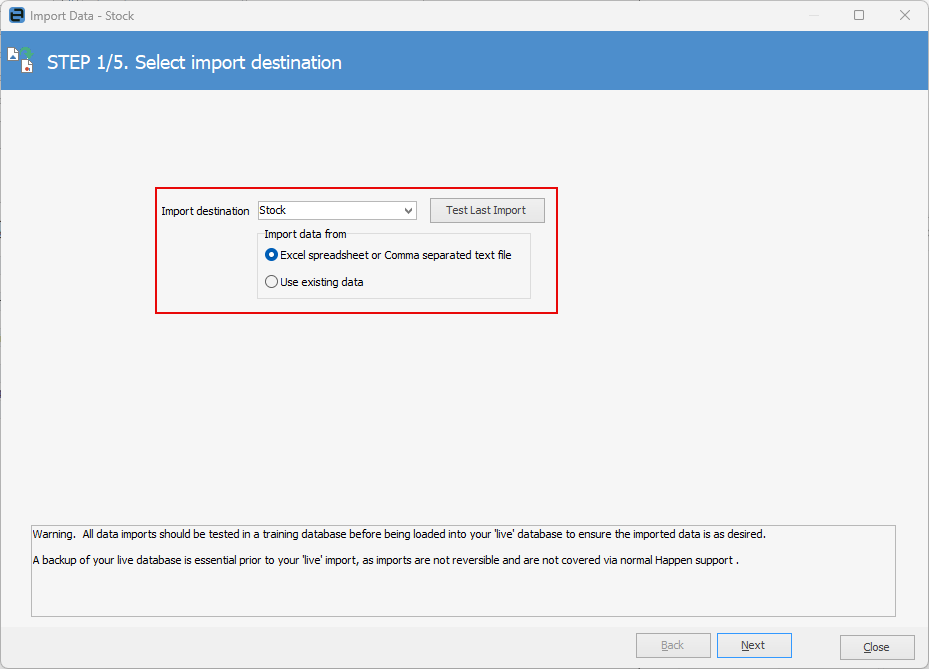Click the Stock text in the destination combo box
The height and width of the screenshot is (669, 929).
273,210
